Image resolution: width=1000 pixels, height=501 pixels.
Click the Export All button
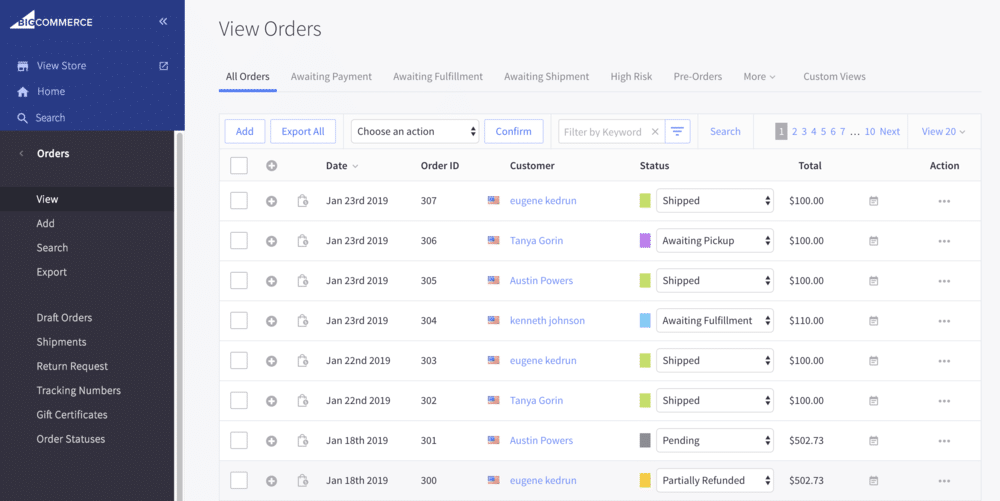coord(302,131)
